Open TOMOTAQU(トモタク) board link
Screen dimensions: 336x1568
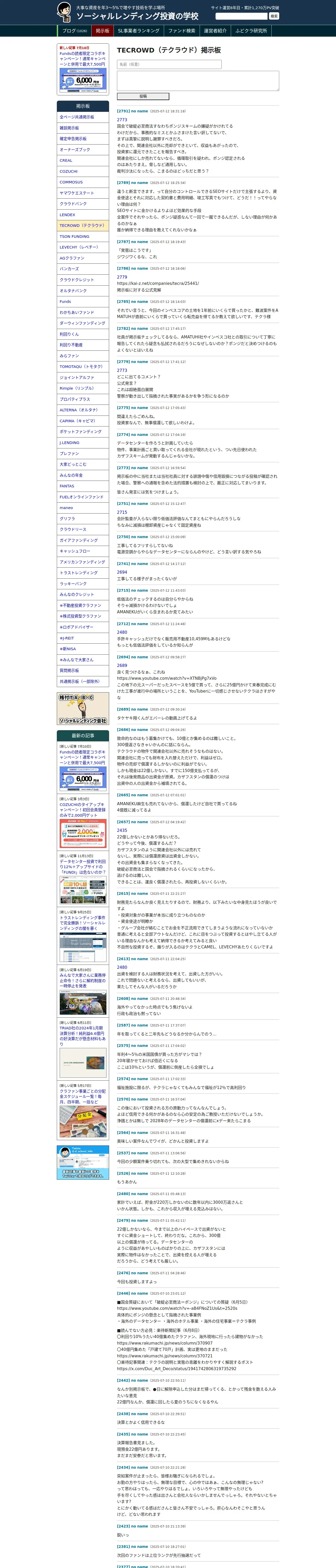click(x=83, y=366)
